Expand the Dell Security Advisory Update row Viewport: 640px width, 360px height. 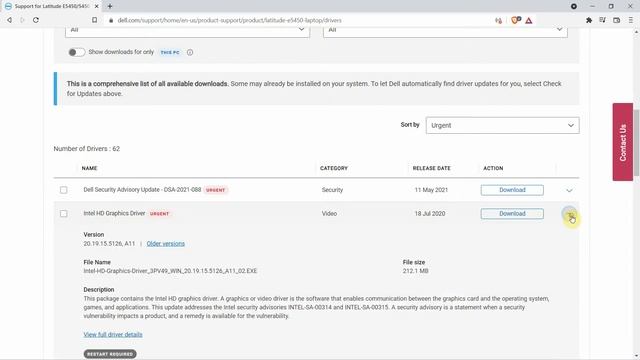click(569, 190)
